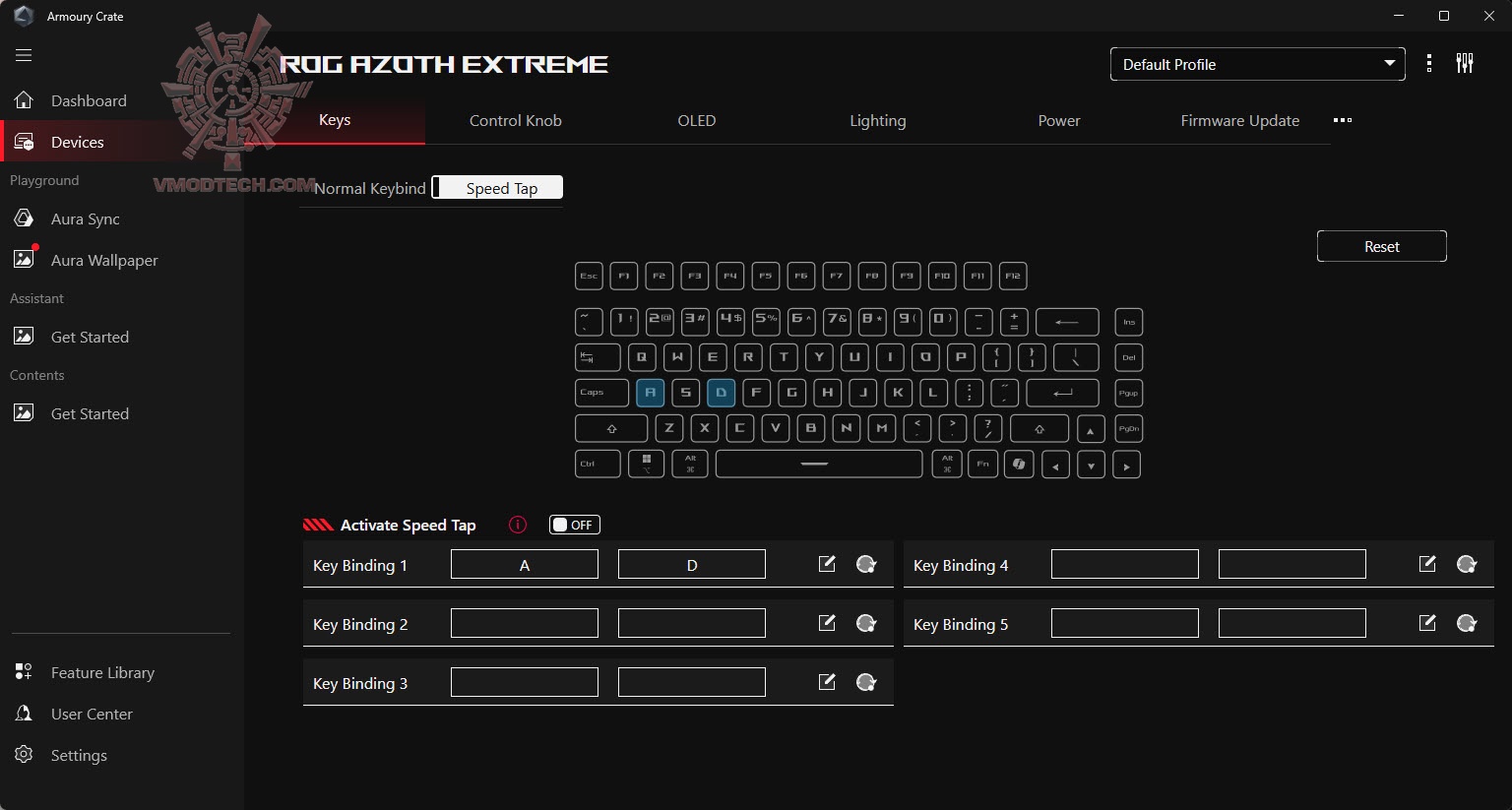Reset Key Binding 4 to default
This screenshot has height=810, width=1512.
[x=1467, y=564]
